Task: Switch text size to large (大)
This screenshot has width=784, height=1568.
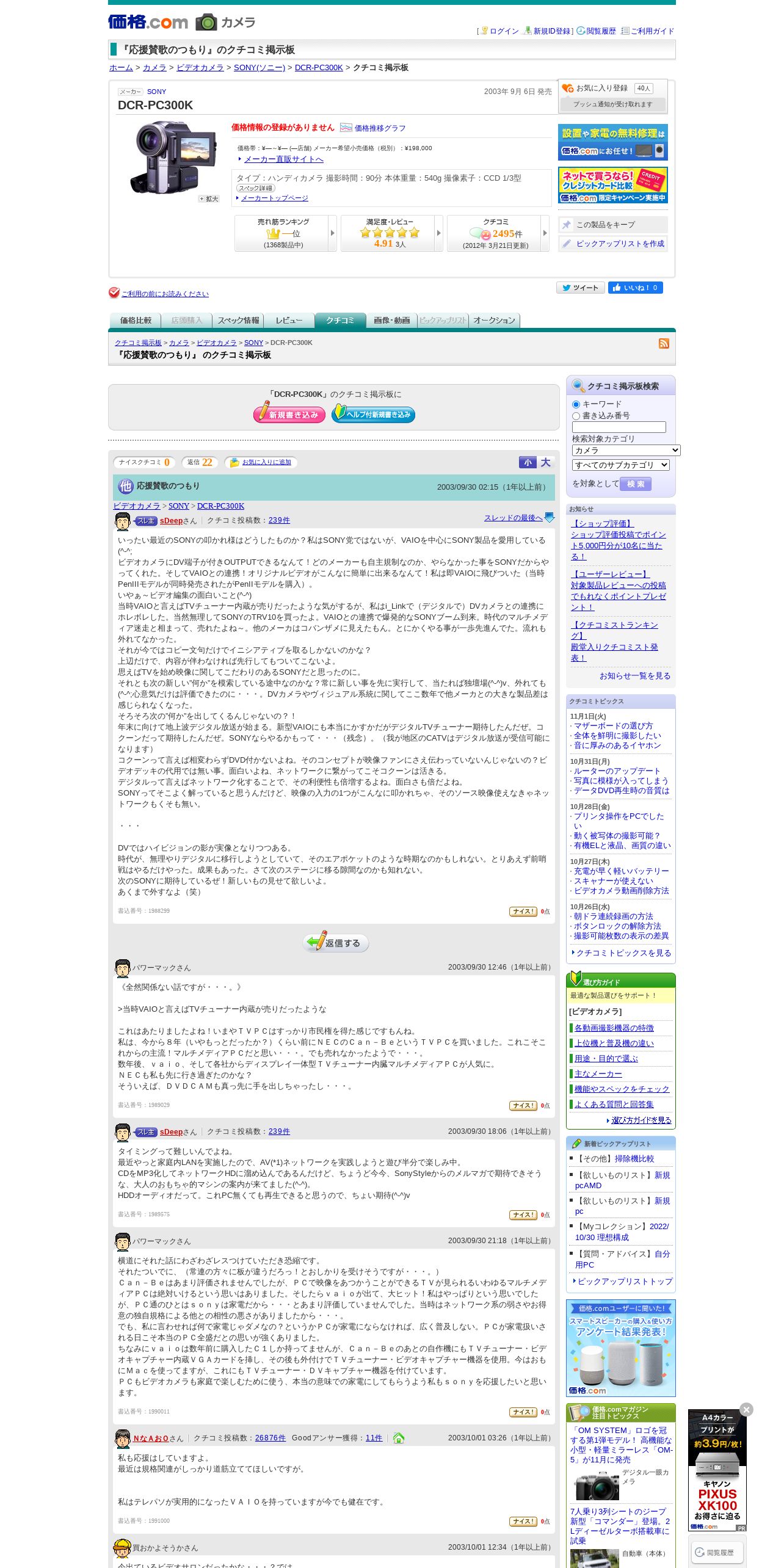Action: tap(545, 463)
